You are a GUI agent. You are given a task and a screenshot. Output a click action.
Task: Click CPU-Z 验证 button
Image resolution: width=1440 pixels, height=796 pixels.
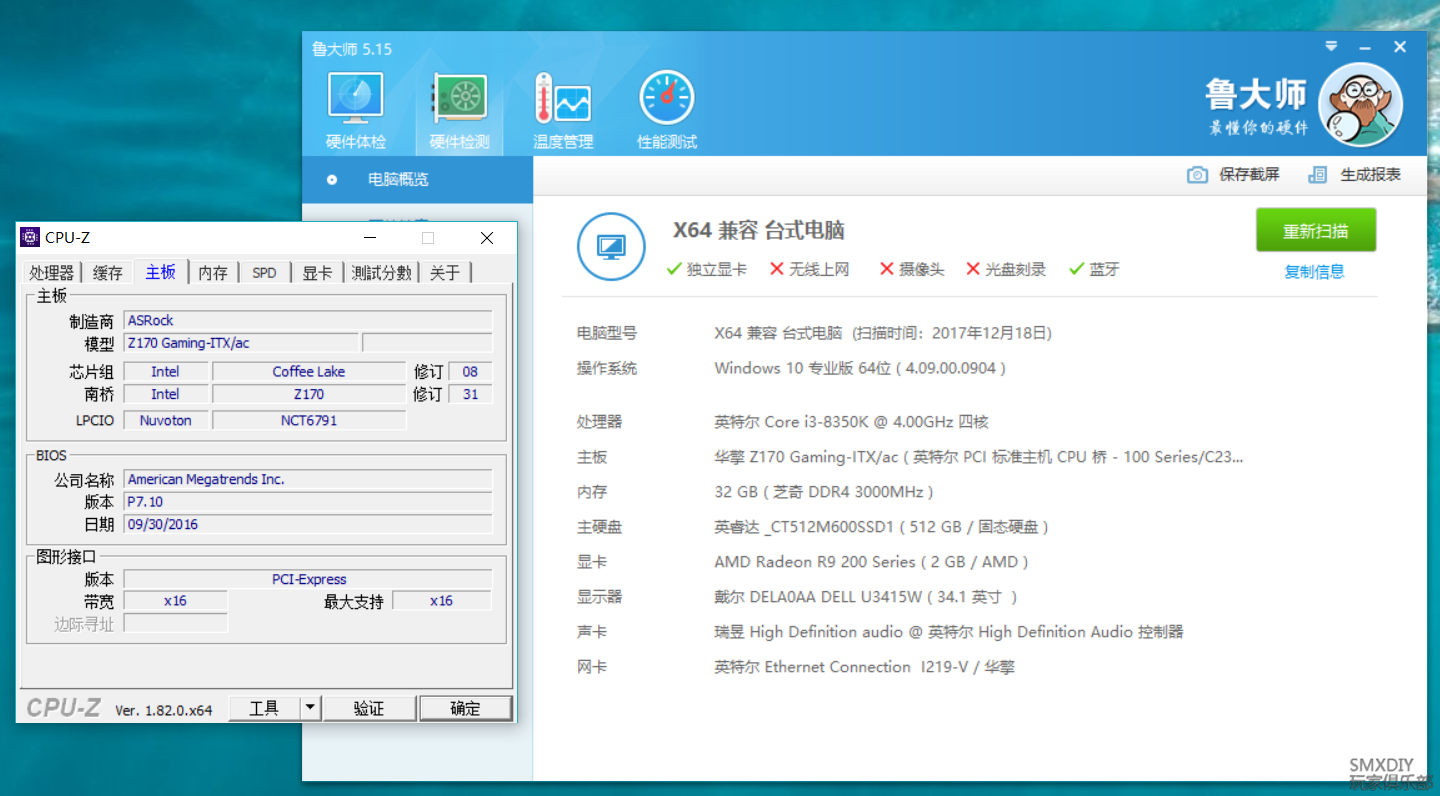tap(368, 708)
